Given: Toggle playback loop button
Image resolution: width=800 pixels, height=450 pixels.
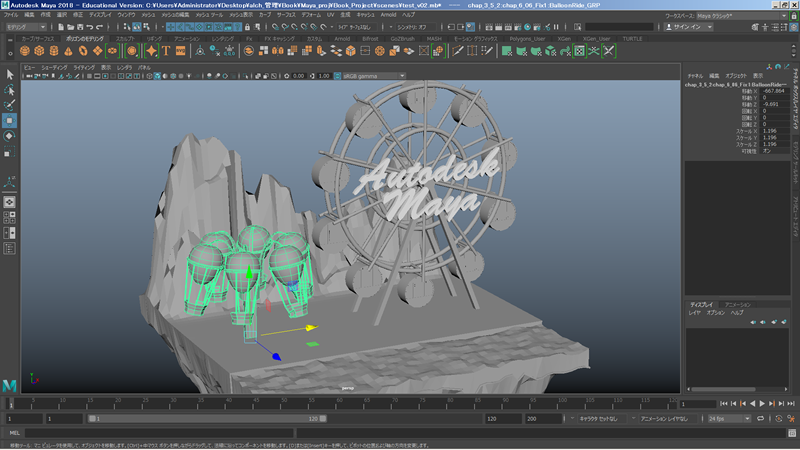Looking at the screenshot, I should pyautogui.click(x=760, y=419).
